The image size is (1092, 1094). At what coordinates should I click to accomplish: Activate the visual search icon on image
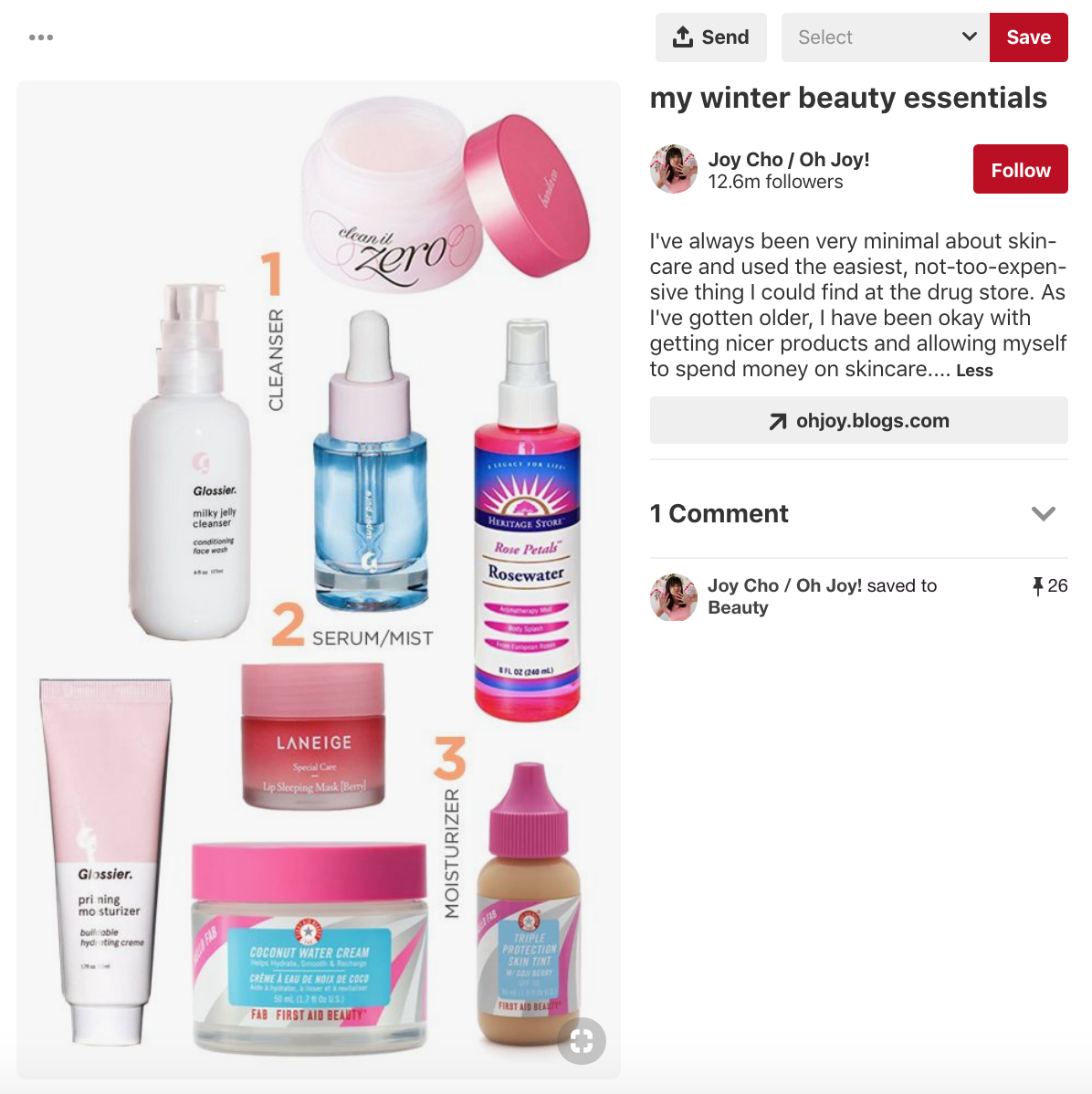coord(582,1041)
